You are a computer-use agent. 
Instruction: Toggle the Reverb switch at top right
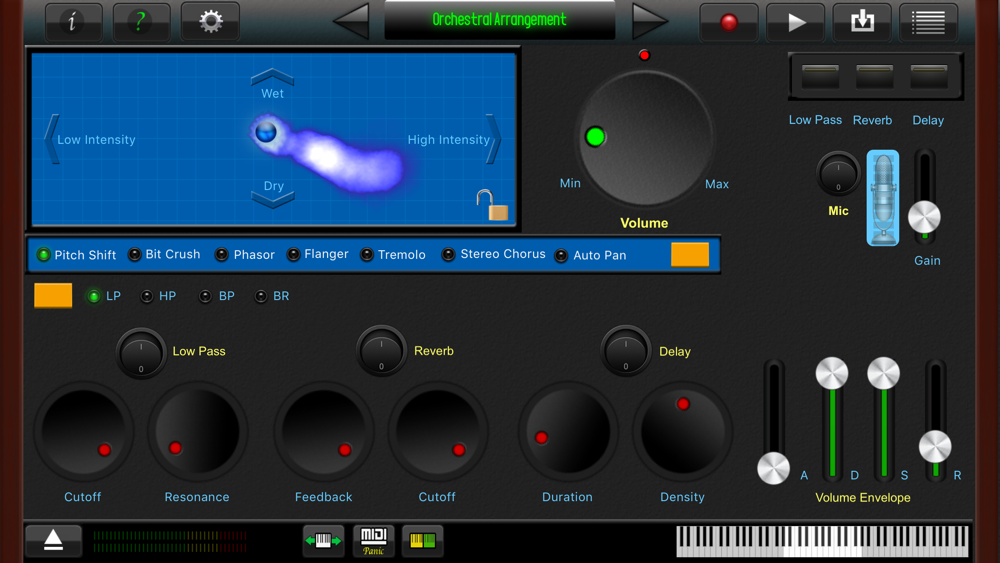[x=874, y=77]
